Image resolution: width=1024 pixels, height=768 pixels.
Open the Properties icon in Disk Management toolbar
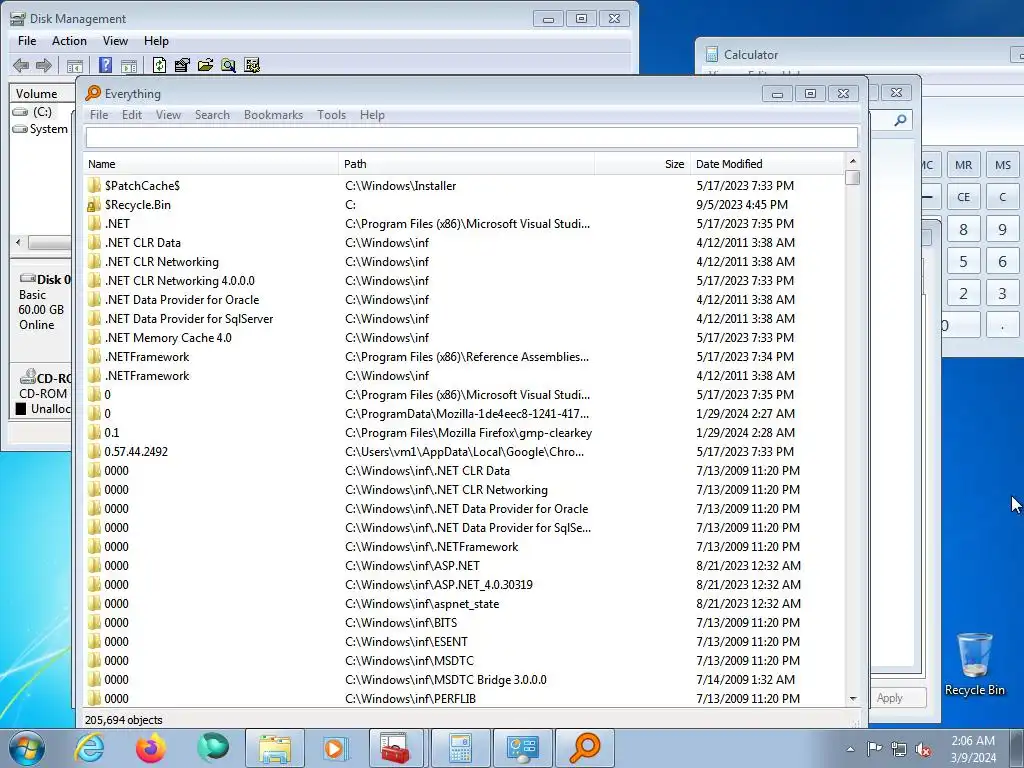[x=182, y=65]
